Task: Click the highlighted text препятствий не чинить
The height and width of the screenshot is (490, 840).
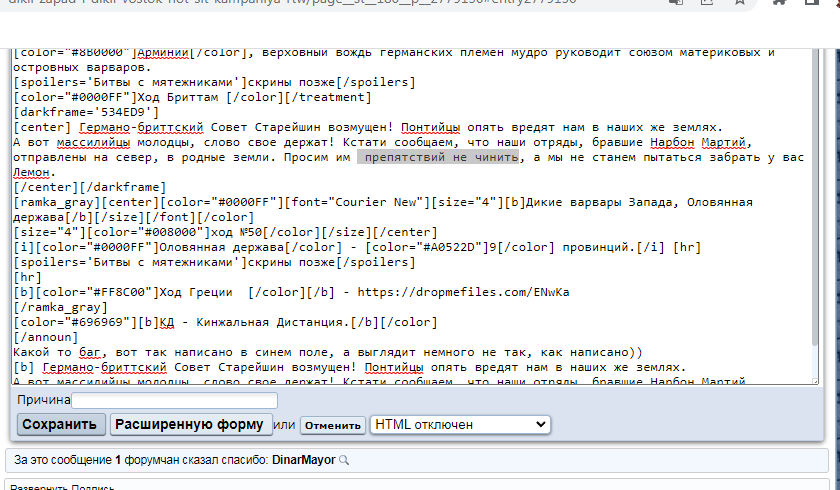Action: click(438, 157)
